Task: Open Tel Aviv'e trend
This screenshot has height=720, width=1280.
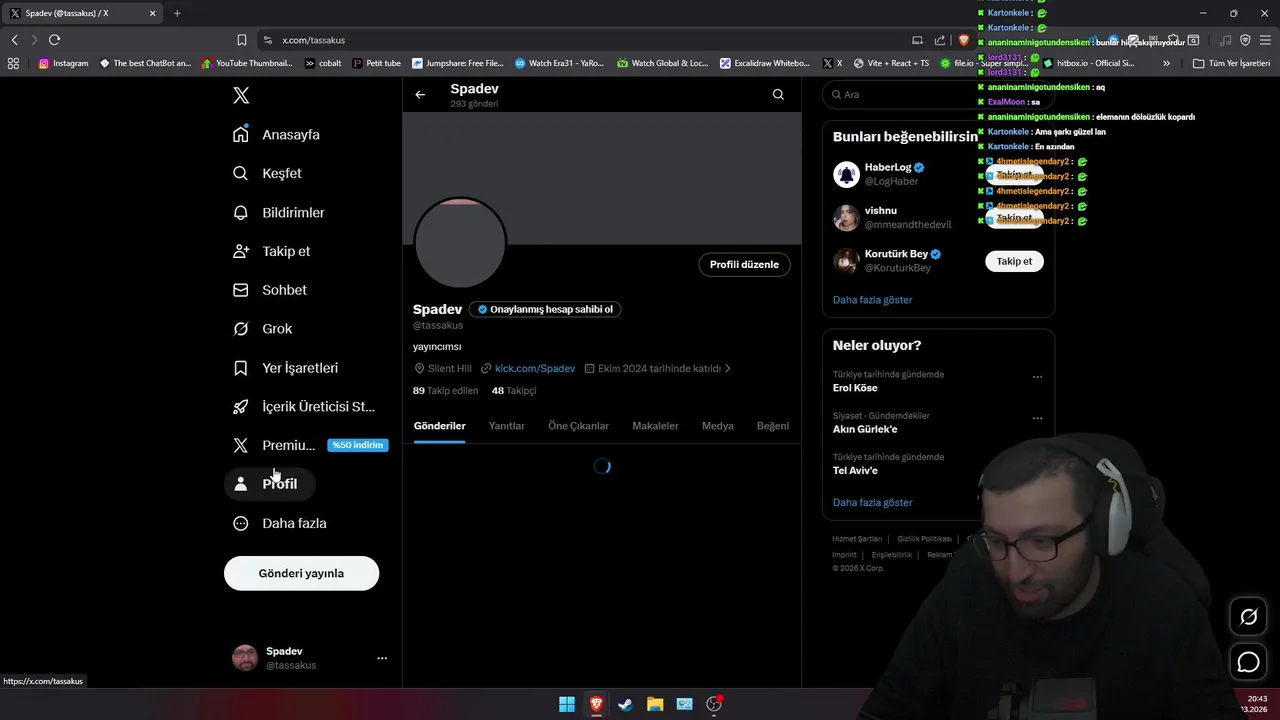Action: point(855,471)
